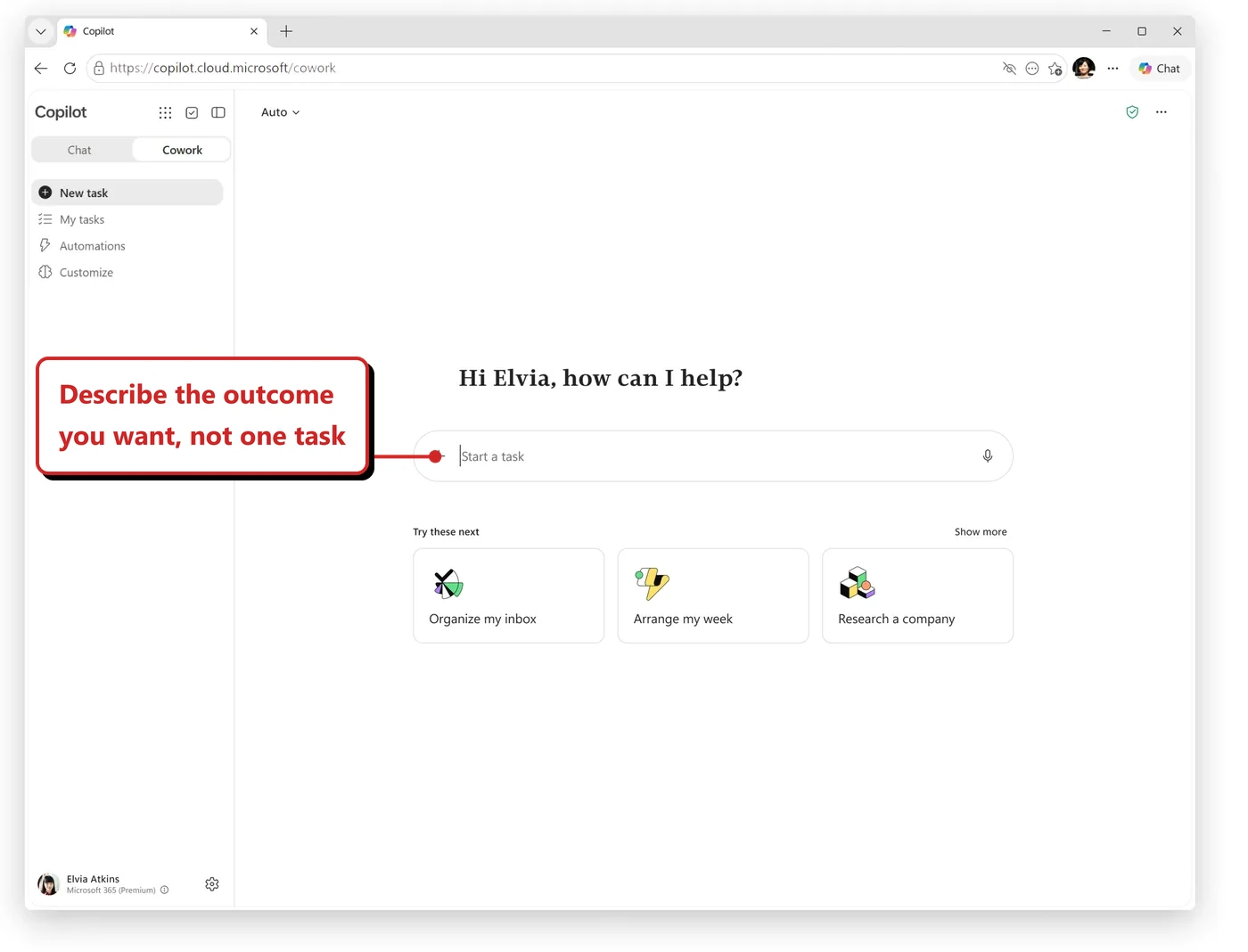The height and width of the screenshot is (952, 1248).
Task: Open the Elvia Atkins account profile
Action: coord(103,884)
